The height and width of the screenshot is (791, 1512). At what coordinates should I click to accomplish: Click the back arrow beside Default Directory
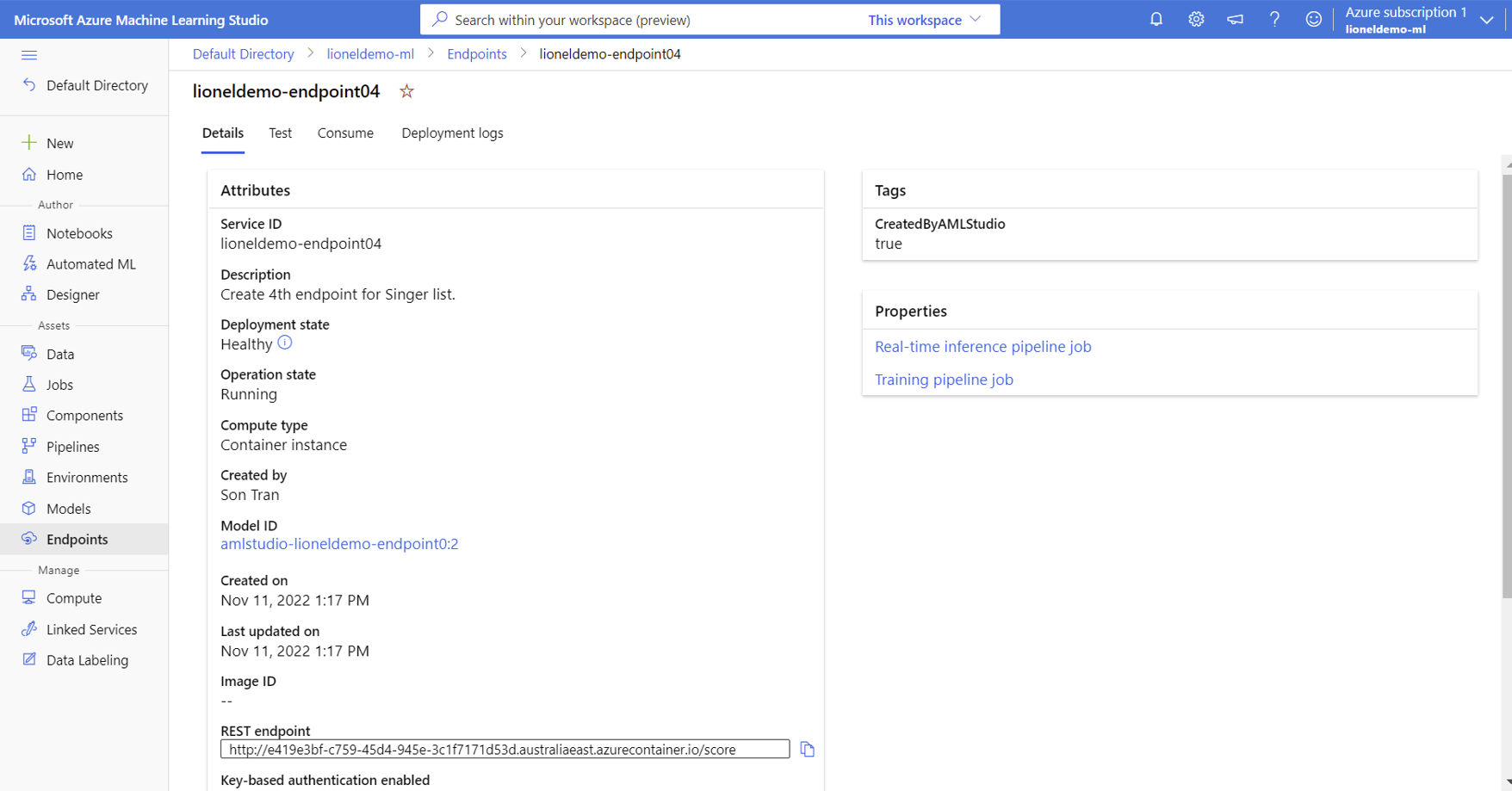(x=29, y=84)
